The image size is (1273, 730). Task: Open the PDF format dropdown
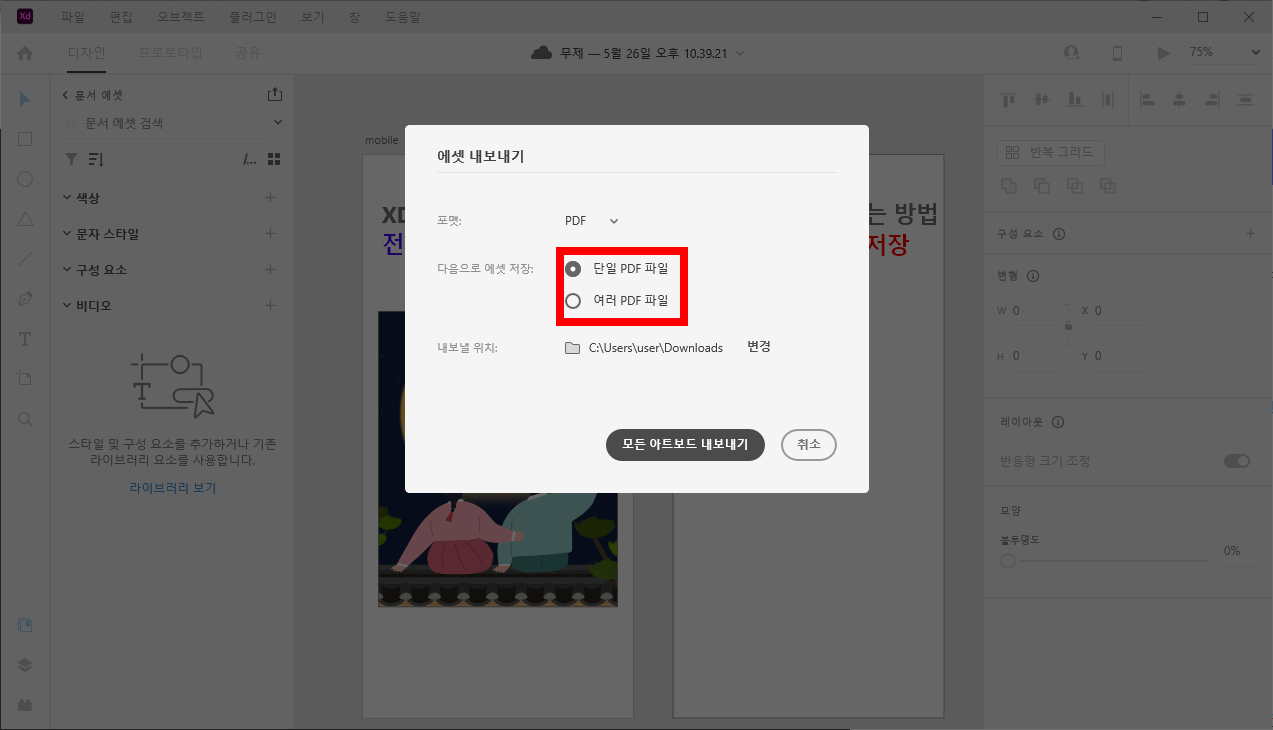point(590,221)
